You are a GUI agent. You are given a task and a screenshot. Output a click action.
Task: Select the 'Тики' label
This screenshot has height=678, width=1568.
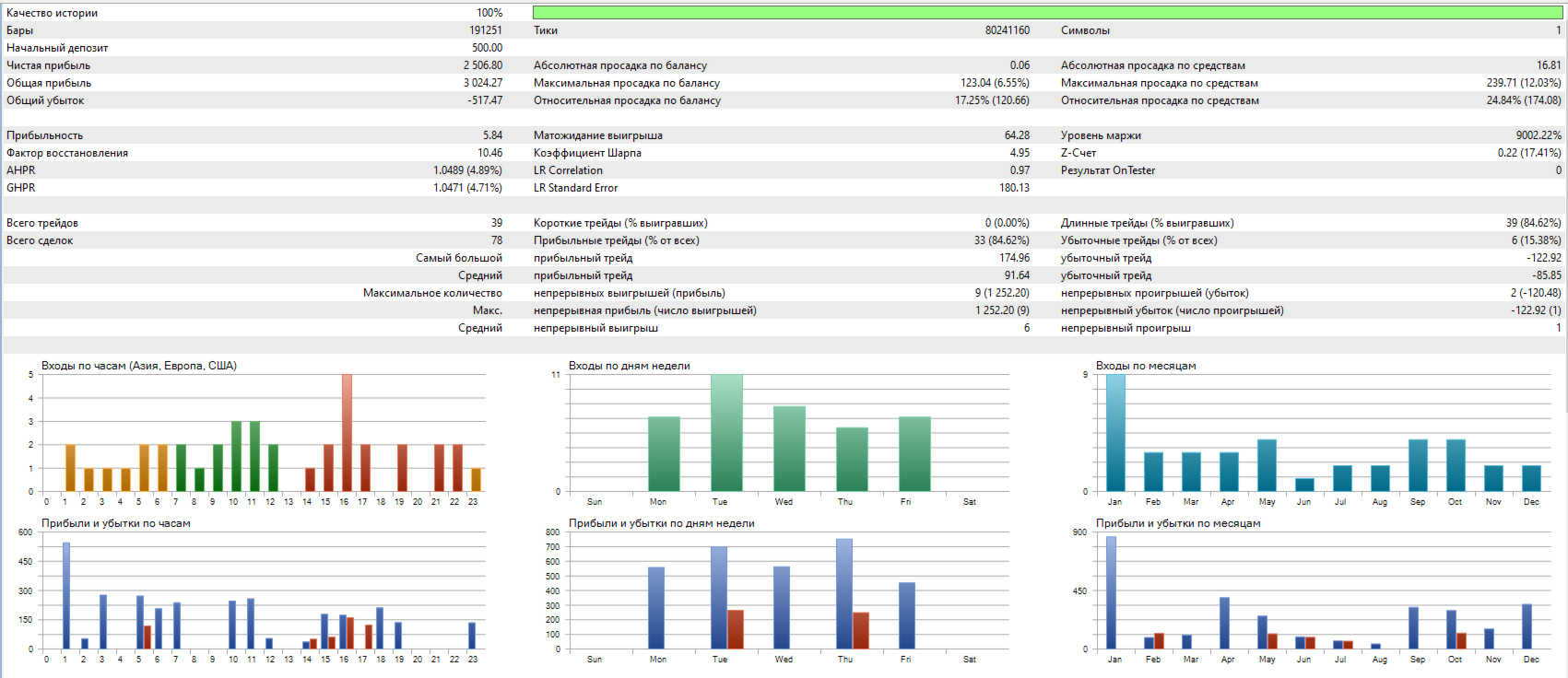pos(546,30)
